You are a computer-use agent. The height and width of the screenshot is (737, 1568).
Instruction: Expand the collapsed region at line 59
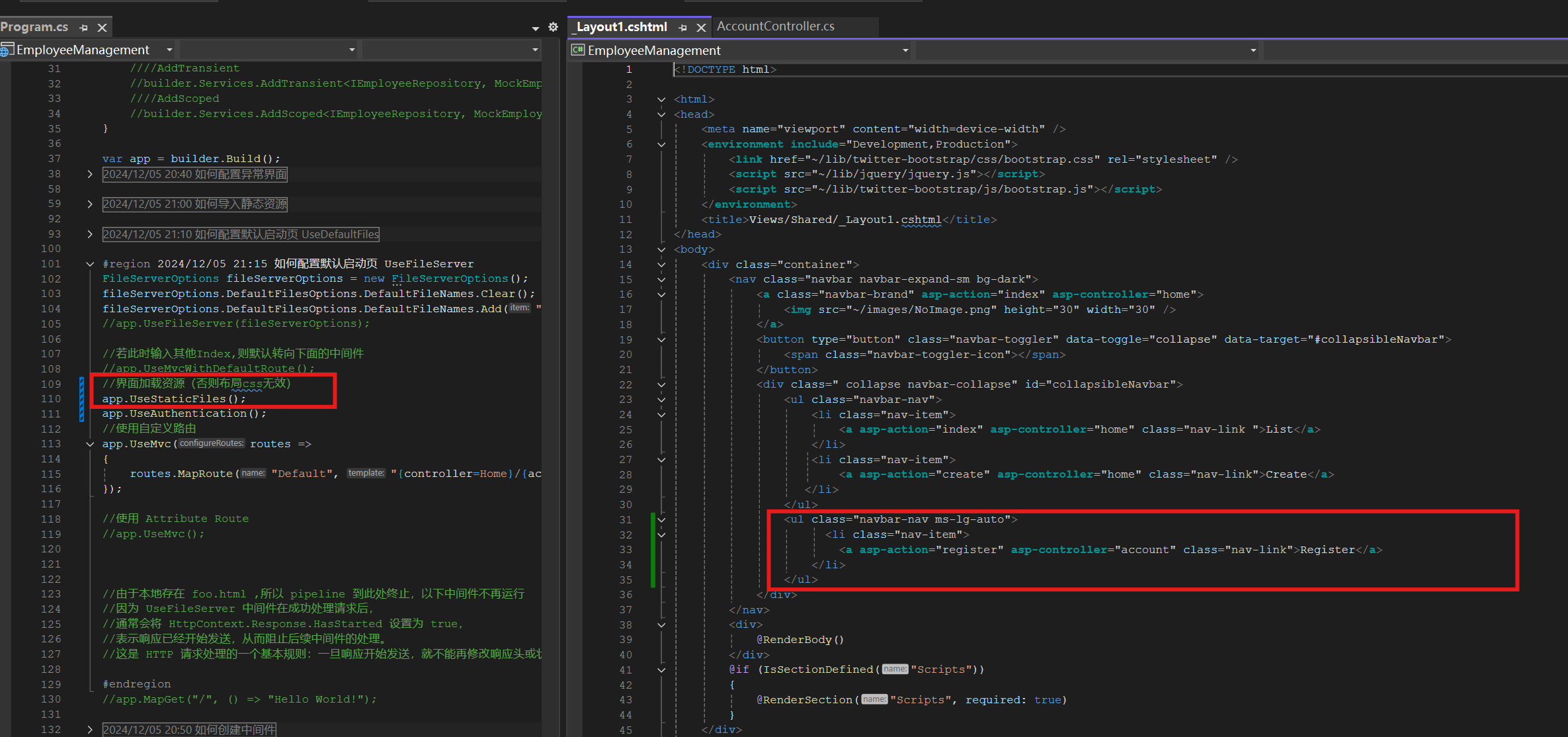point(90,204)
